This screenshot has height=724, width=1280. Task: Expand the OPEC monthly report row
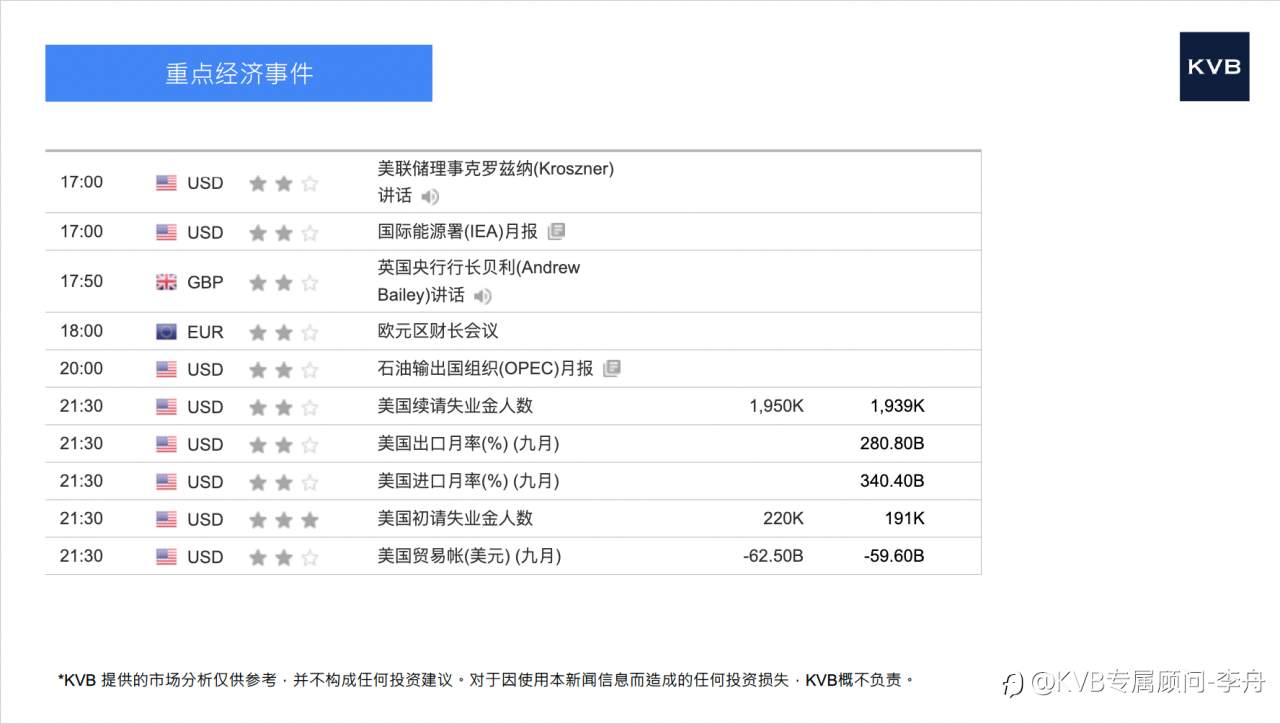pos(450,368)
